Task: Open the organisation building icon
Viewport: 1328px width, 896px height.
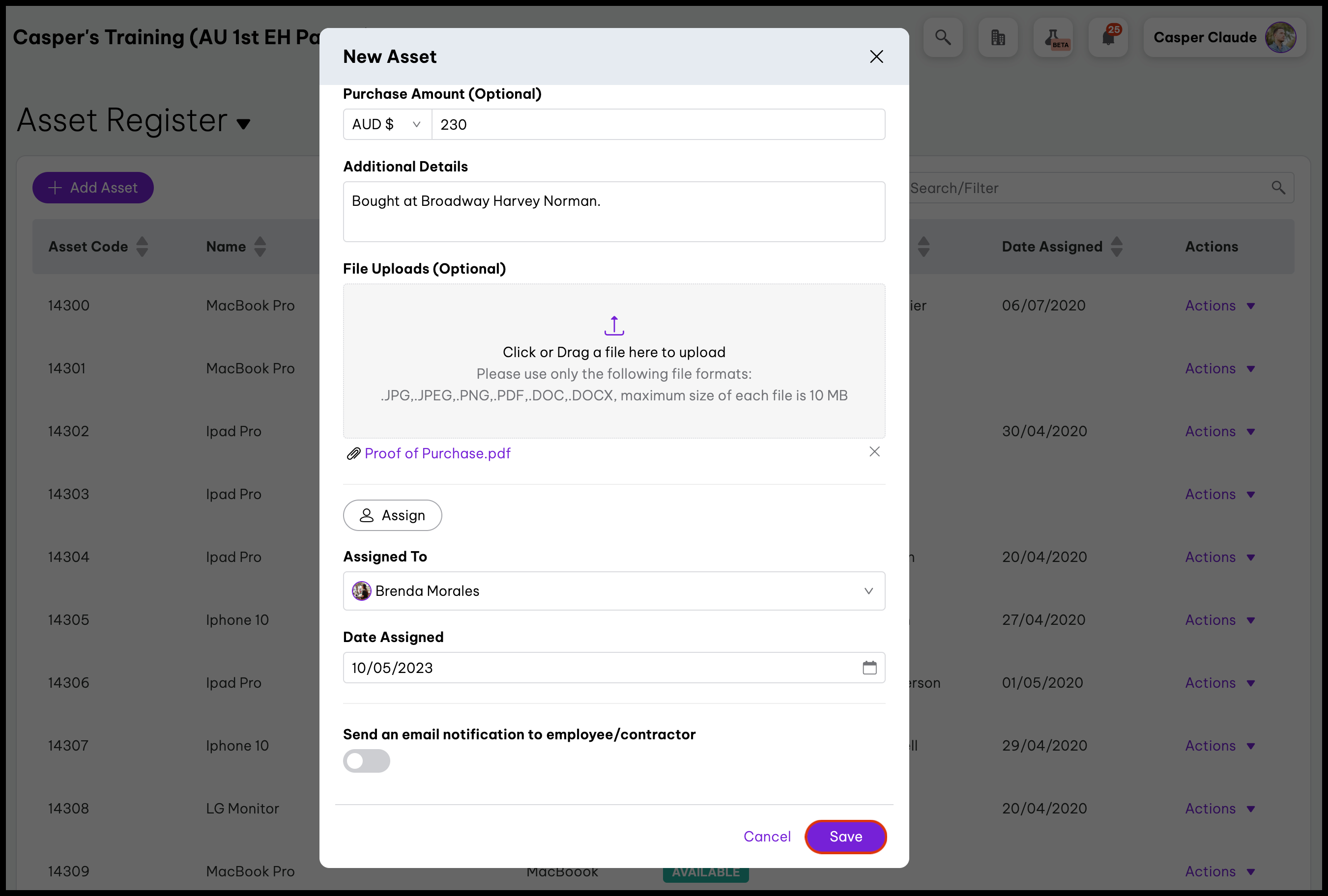Action: pyautogui.click(x=998, y=38)
